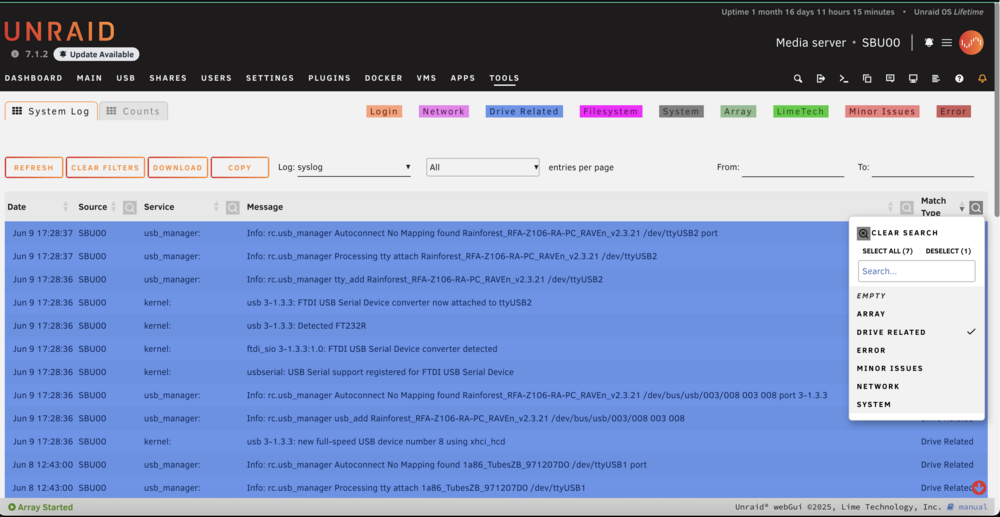The image size is (1000, 517).
Task: Sort by the Service column arrows
Action: (217, 207)
